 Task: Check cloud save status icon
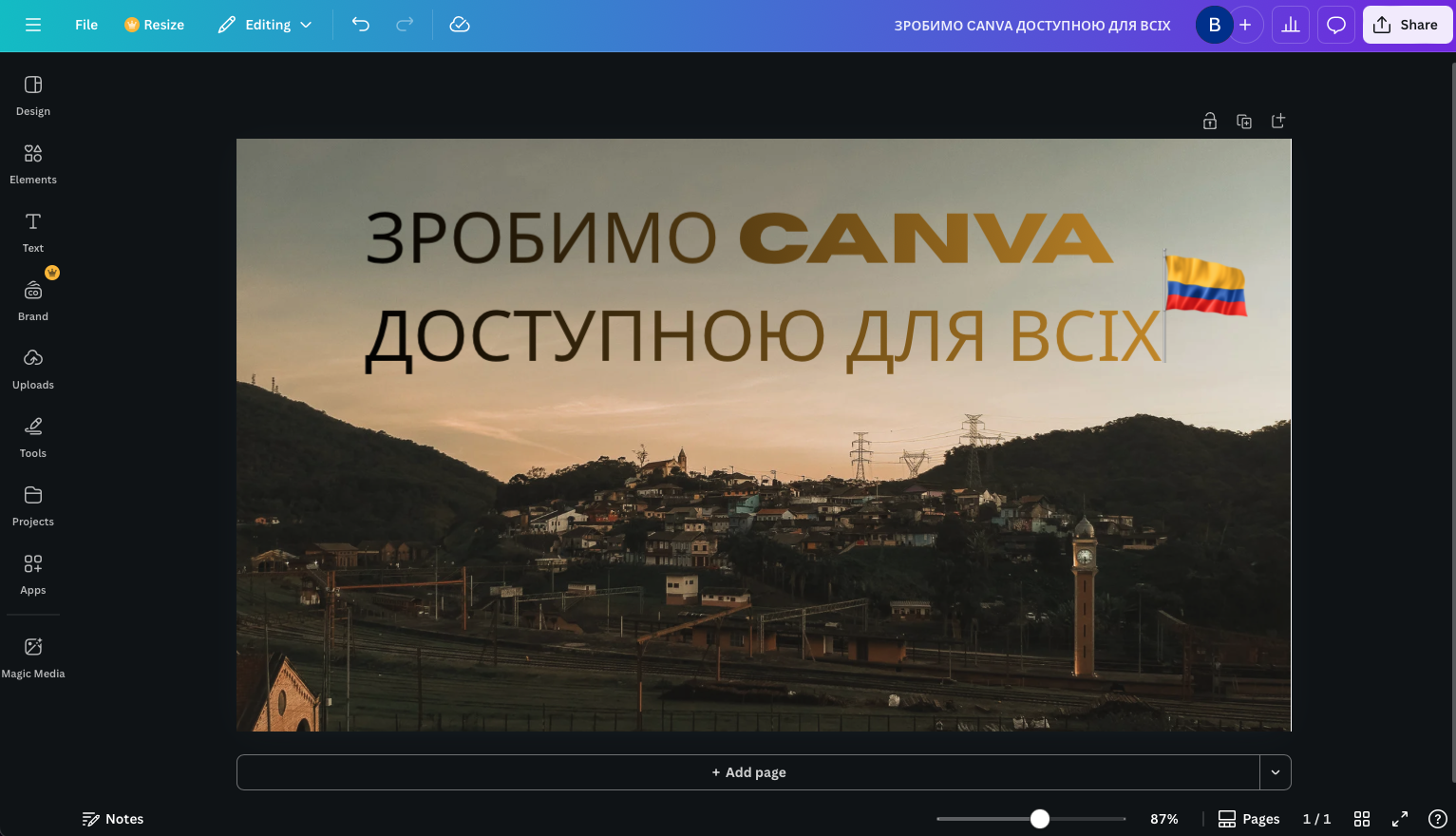tap(460, 25)
